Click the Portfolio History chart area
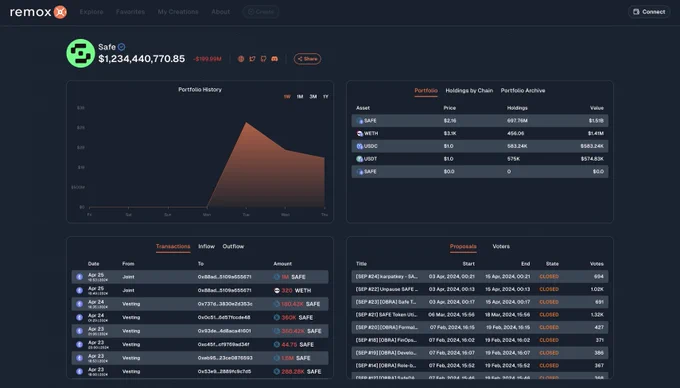This screenshot has height=388, width=680. pos(207,157)
